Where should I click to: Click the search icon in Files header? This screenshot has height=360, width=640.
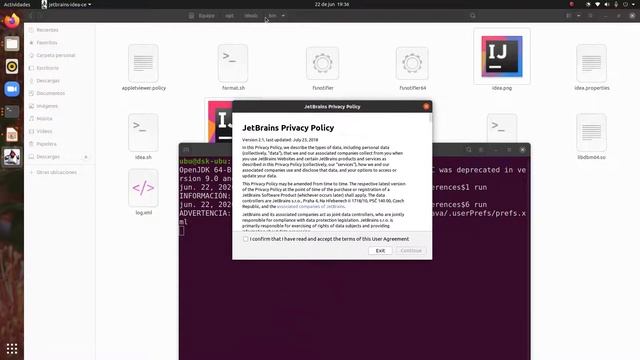click(473, 16)
